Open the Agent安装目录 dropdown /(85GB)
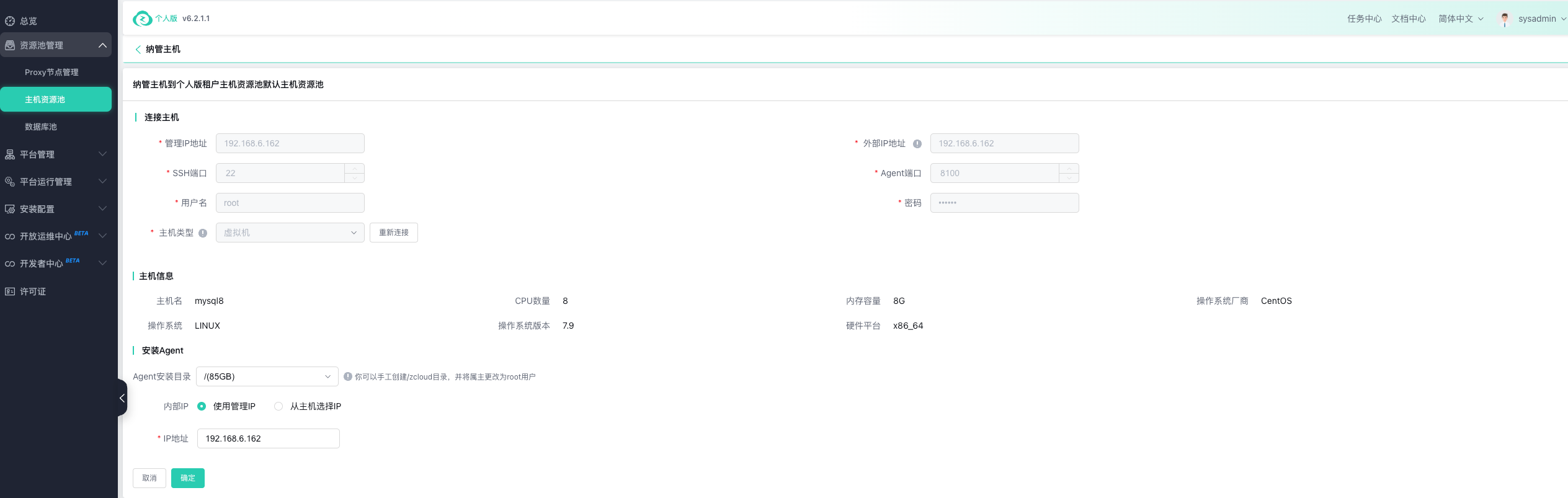 (267, 376)
